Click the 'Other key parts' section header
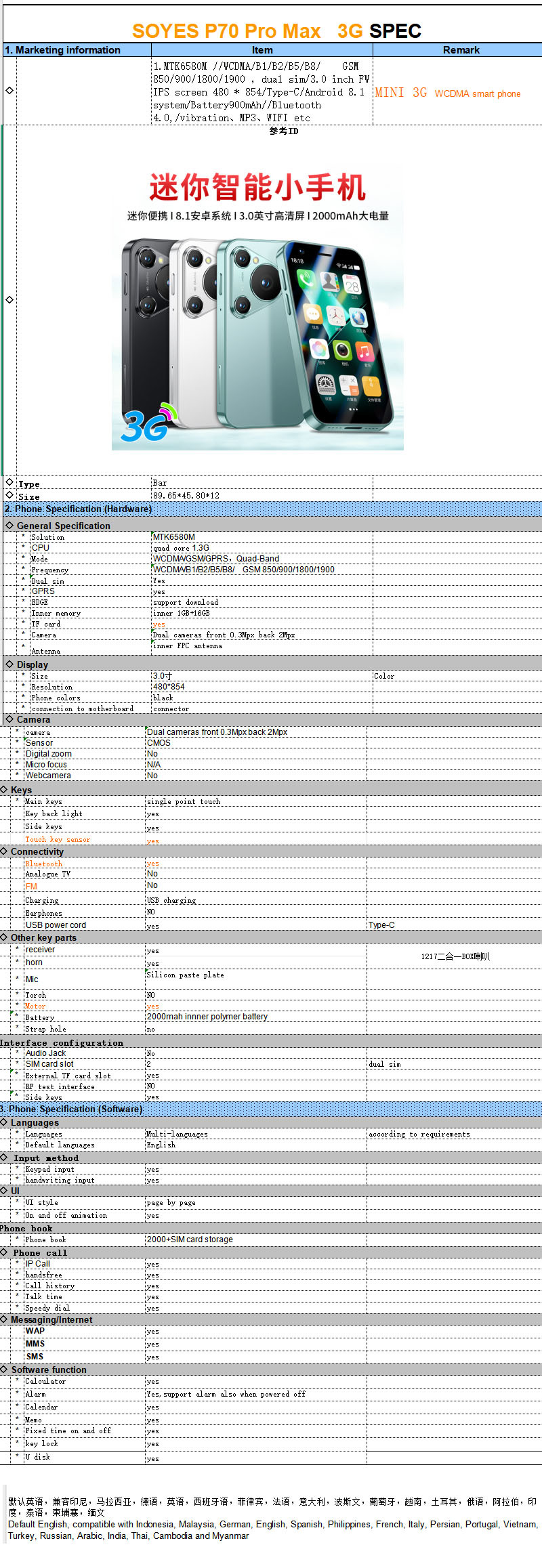 coord(271,937)
